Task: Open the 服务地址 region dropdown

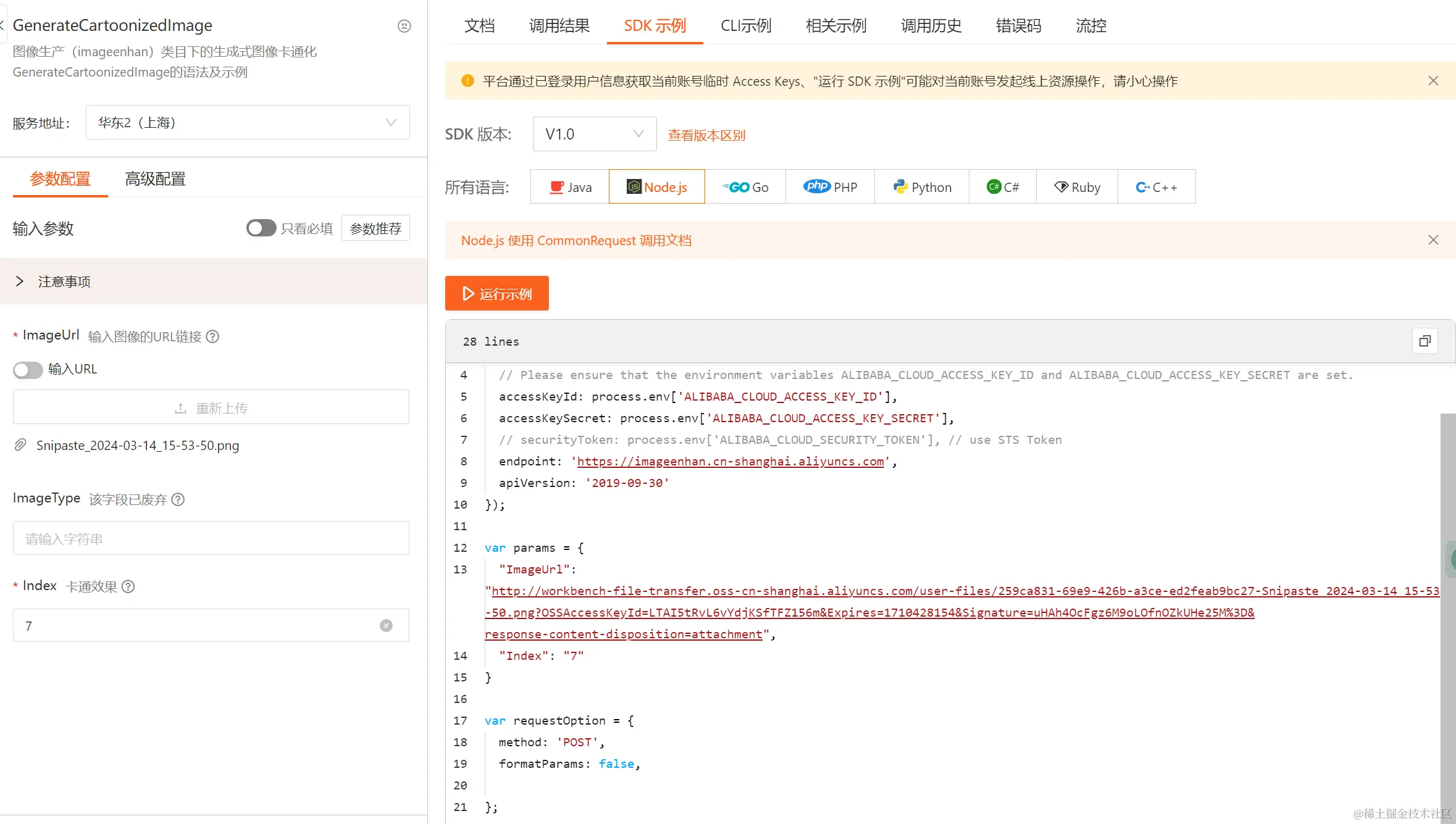Action: tap(248, 122)
